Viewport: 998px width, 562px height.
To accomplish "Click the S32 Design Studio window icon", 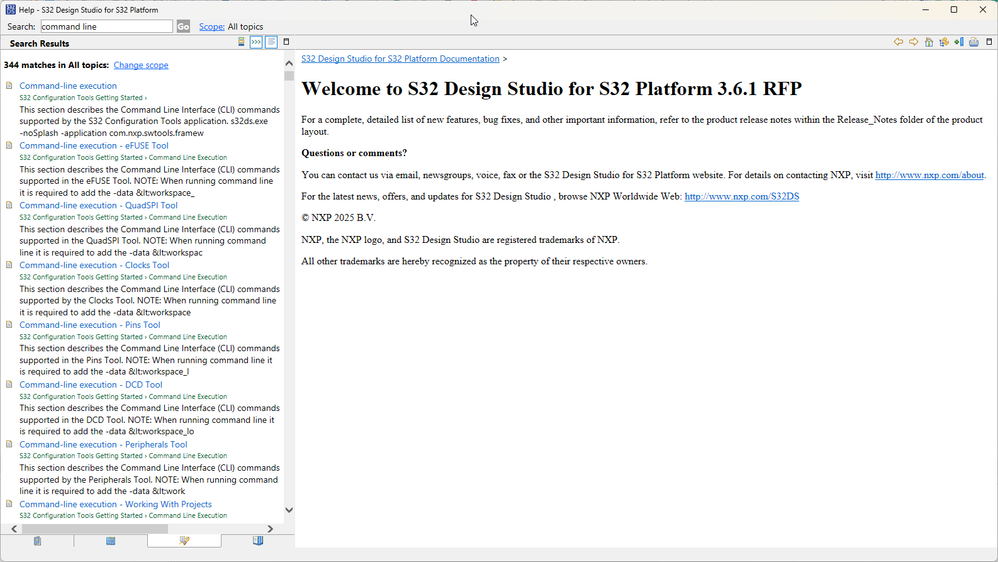I will click(10, 10).
